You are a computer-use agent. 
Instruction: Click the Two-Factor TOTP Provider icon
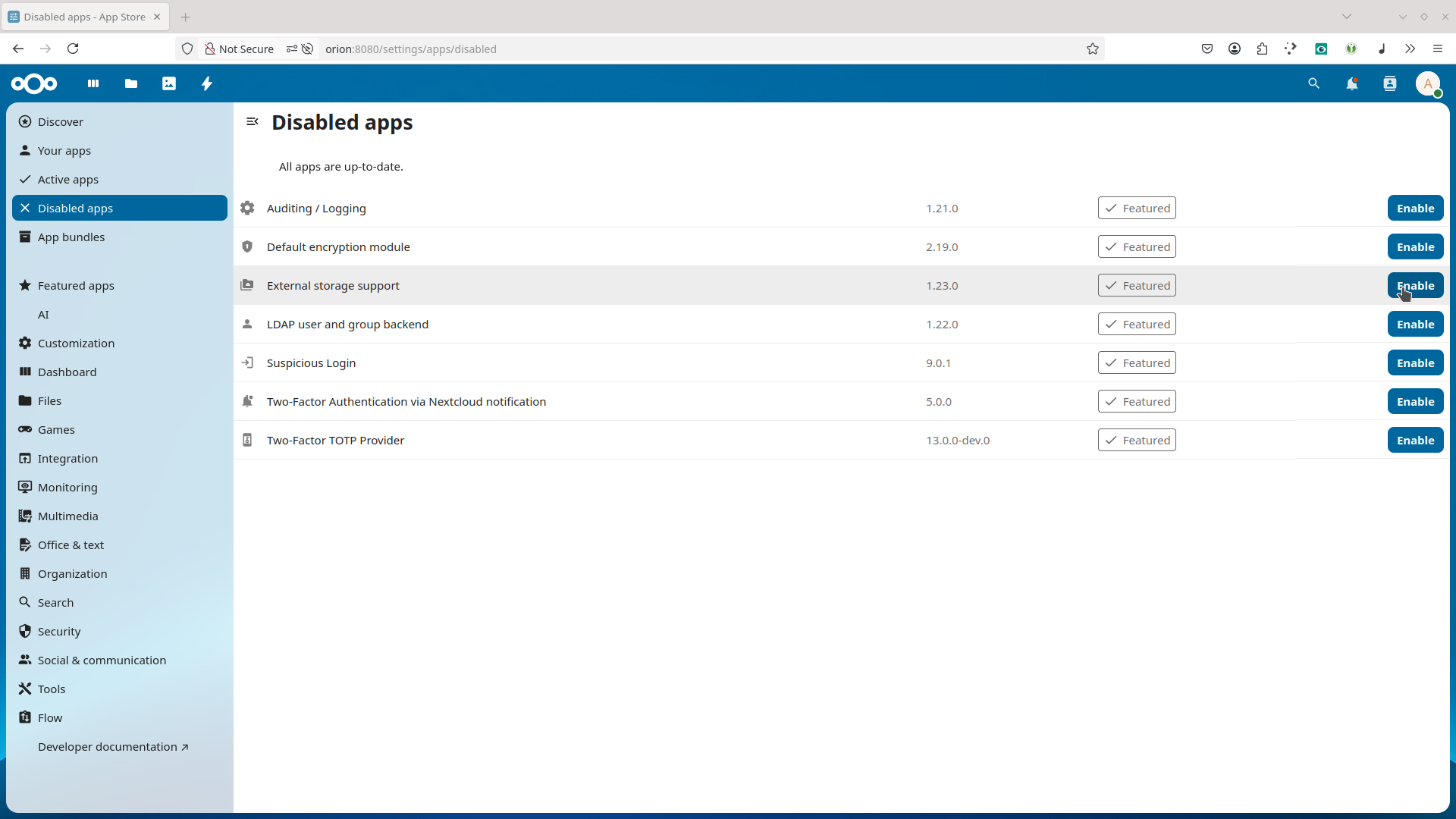tap(247, 440)
